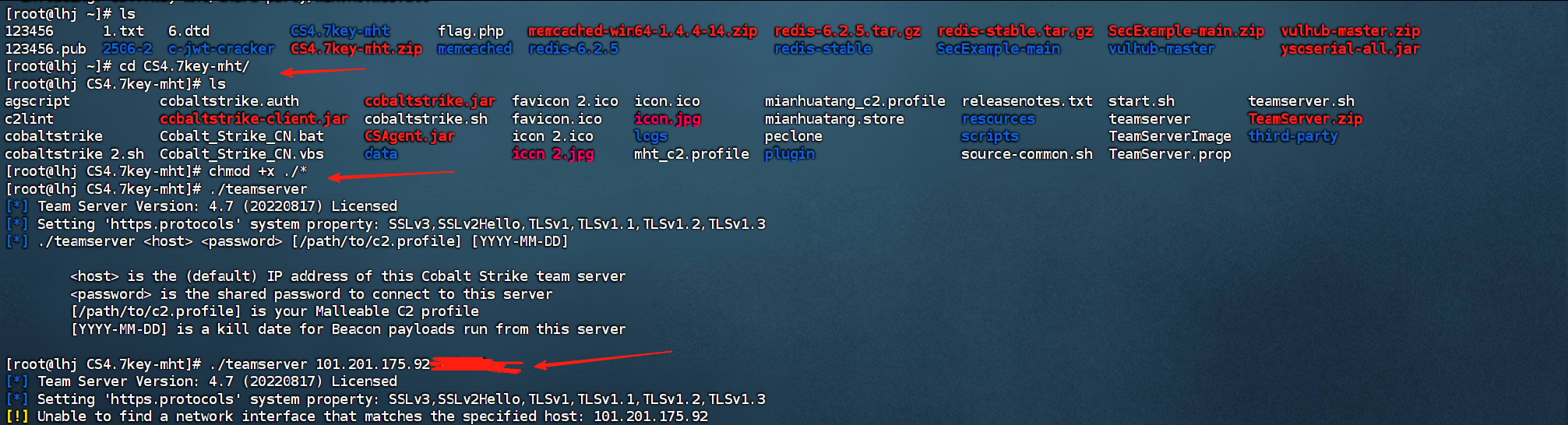Select the Cobalt_Strike_CN.bat file name
The height and width of the screenshot is (425, 1568).
[x=241, y=136]
